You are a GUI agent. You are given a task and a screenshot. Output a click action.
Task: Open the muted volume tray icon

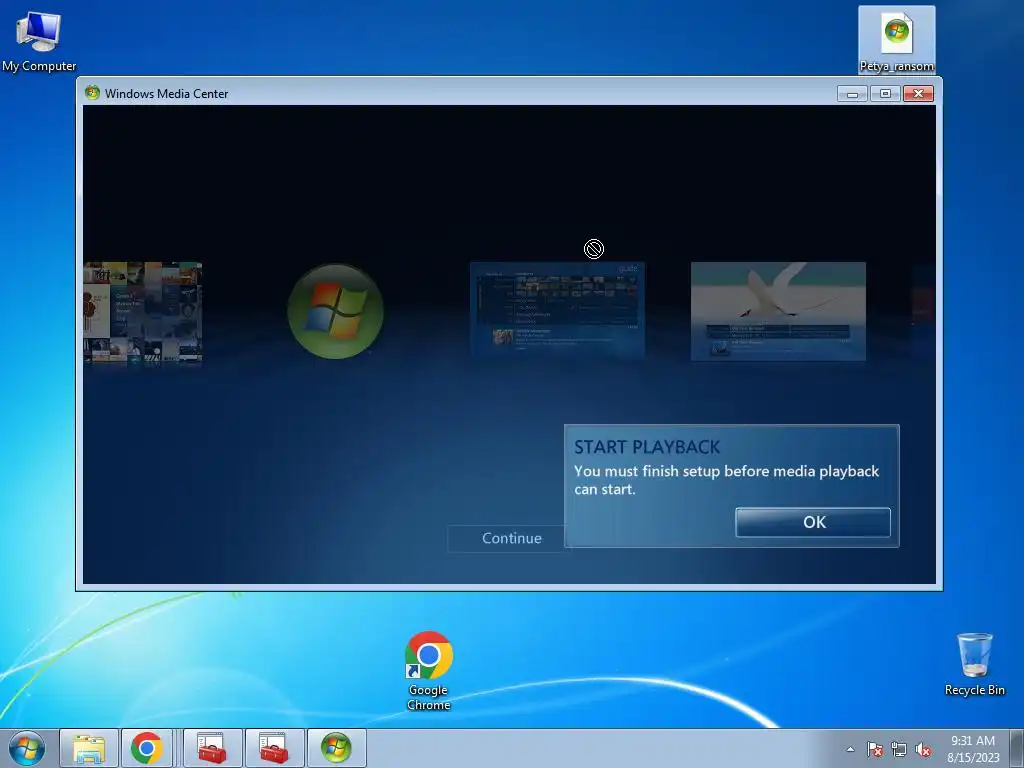point(923,749)
